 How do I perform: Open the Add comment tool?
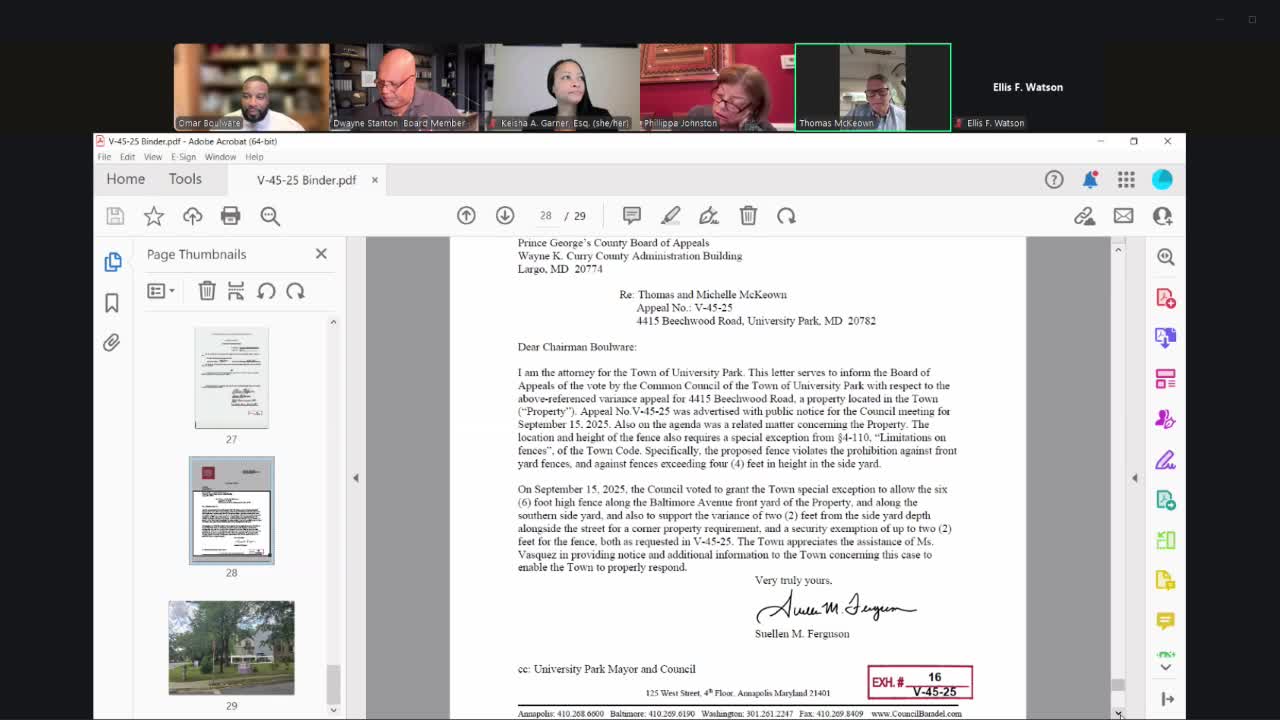631,216
